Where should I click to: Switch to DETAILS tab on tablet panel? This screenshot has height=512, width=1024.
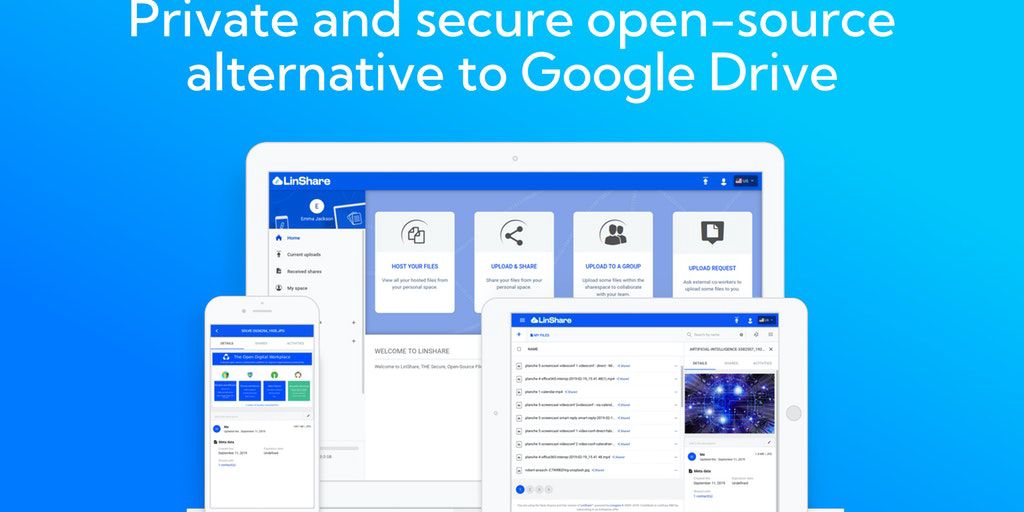699,363
